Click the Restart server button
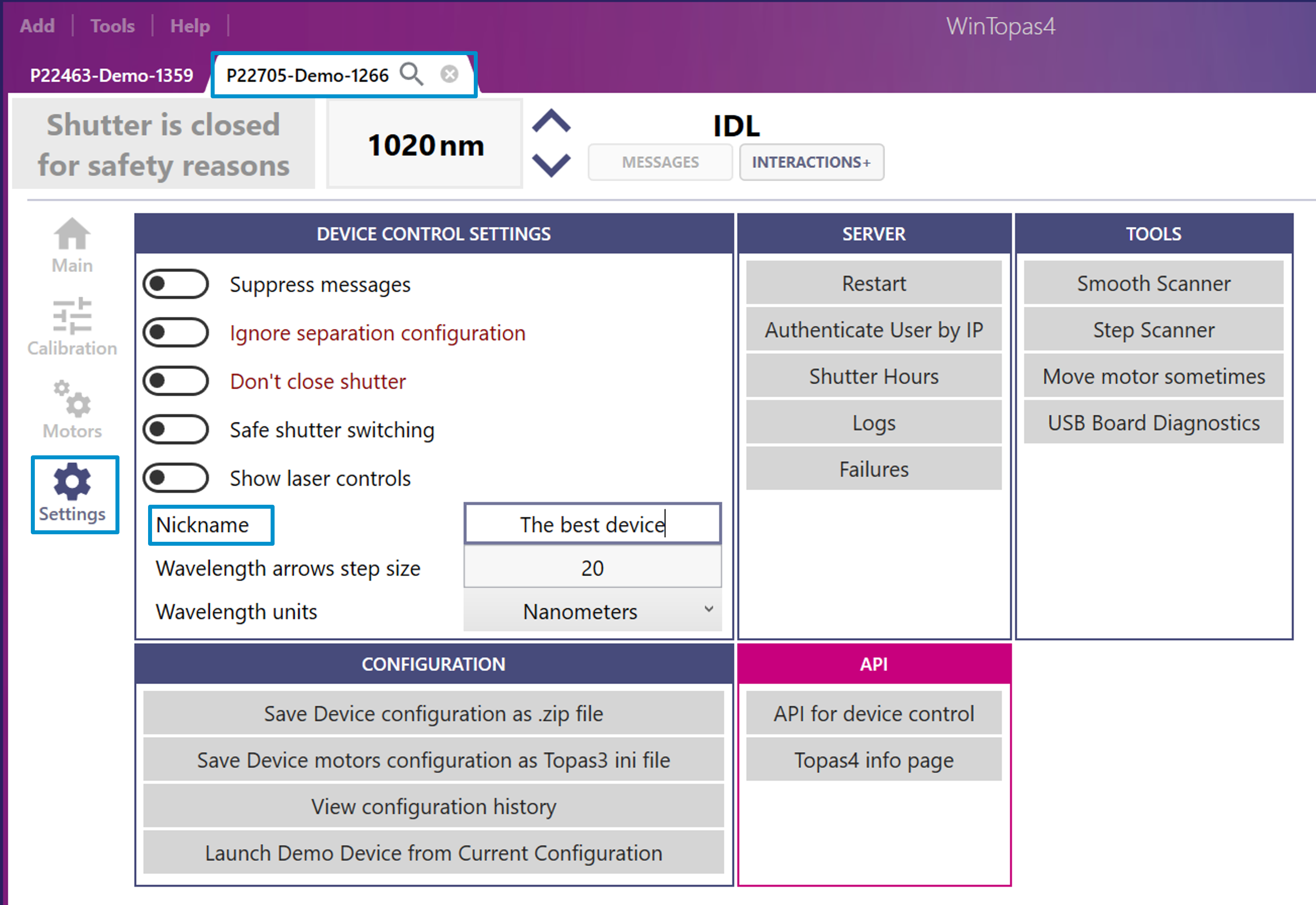1316x905 pixels. coord(874,283)
